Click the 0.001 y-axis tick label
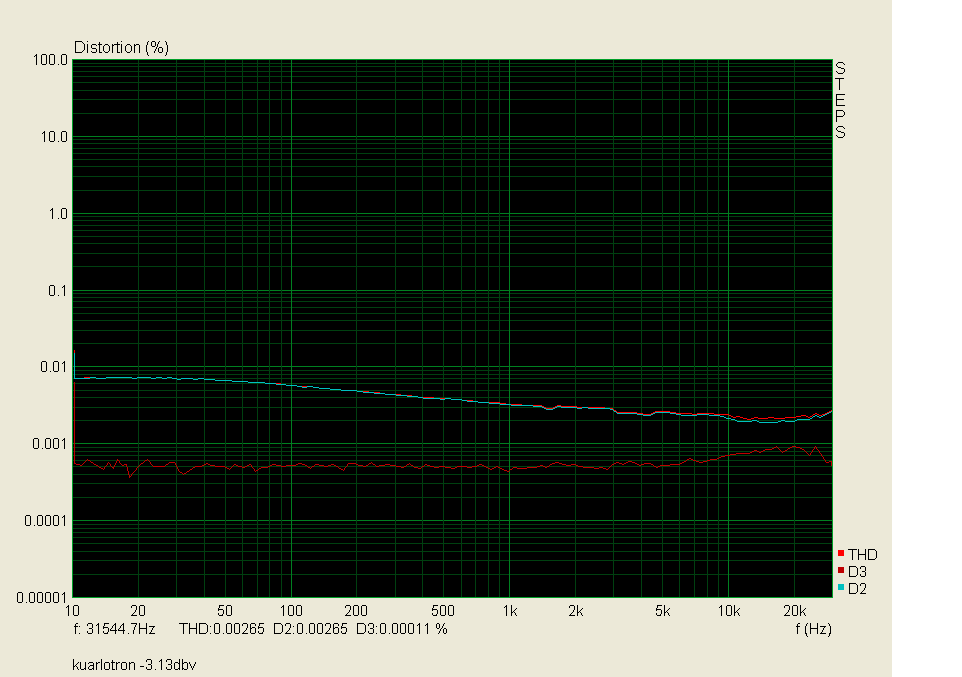This screenshot has height=677, width=962. pos(50,444)
